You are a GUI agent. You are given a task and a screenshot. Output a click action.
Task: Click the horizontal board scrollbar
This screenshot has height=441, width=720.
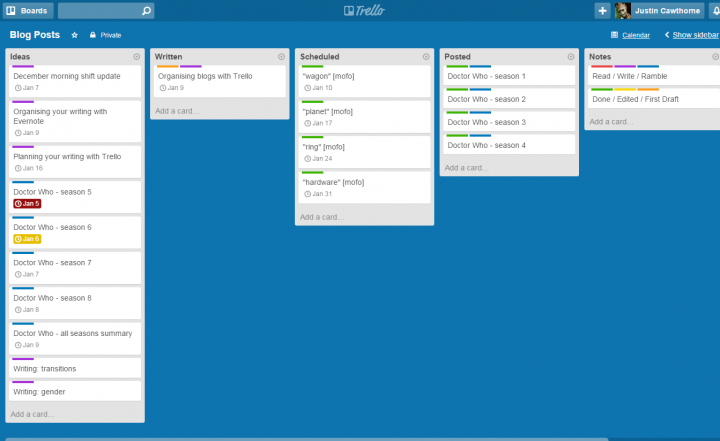tap(307, 439)
